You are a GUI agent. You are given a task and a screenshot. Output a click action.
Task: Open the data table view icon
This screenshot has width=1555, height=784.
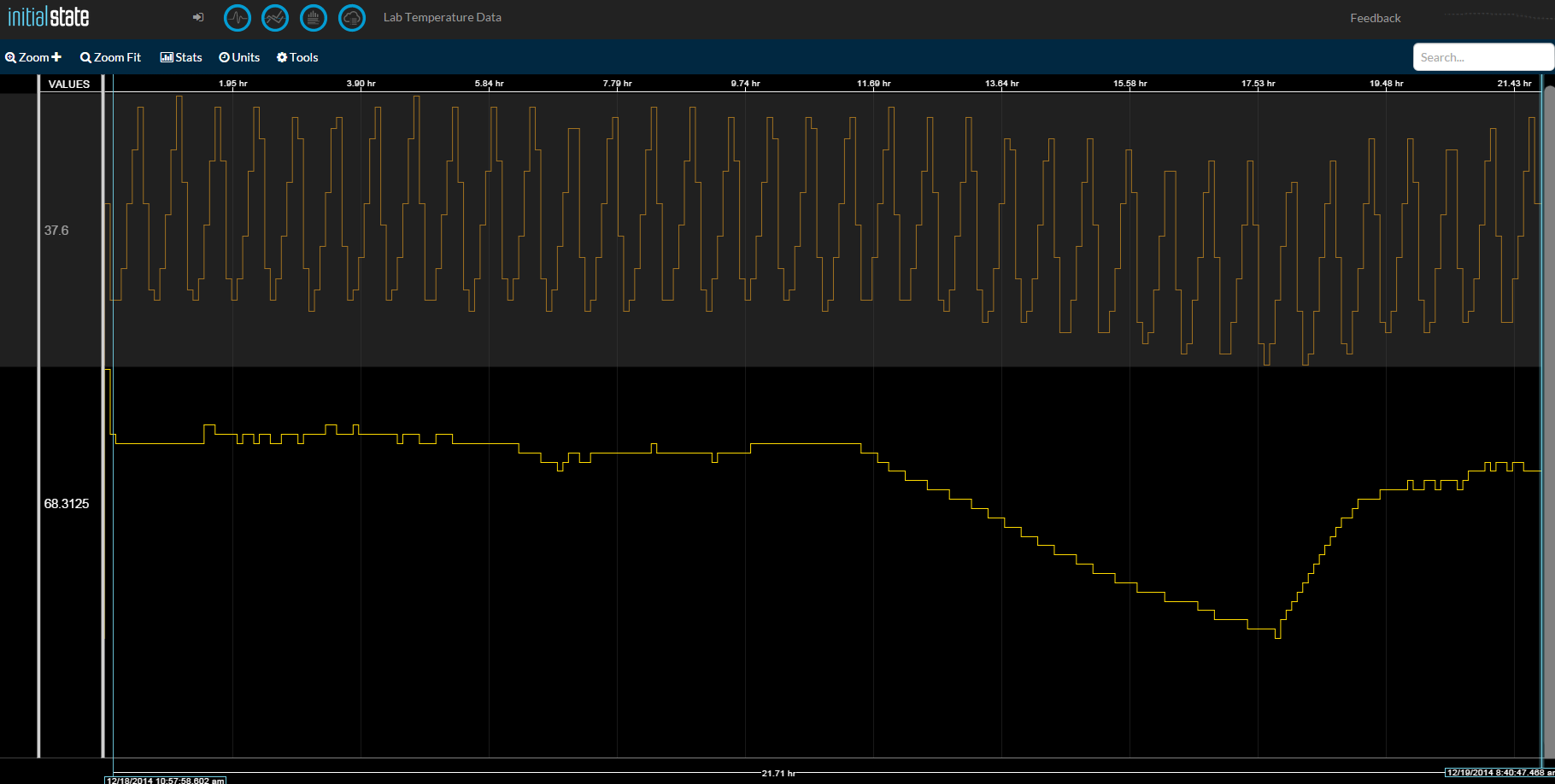pos(314,18)
